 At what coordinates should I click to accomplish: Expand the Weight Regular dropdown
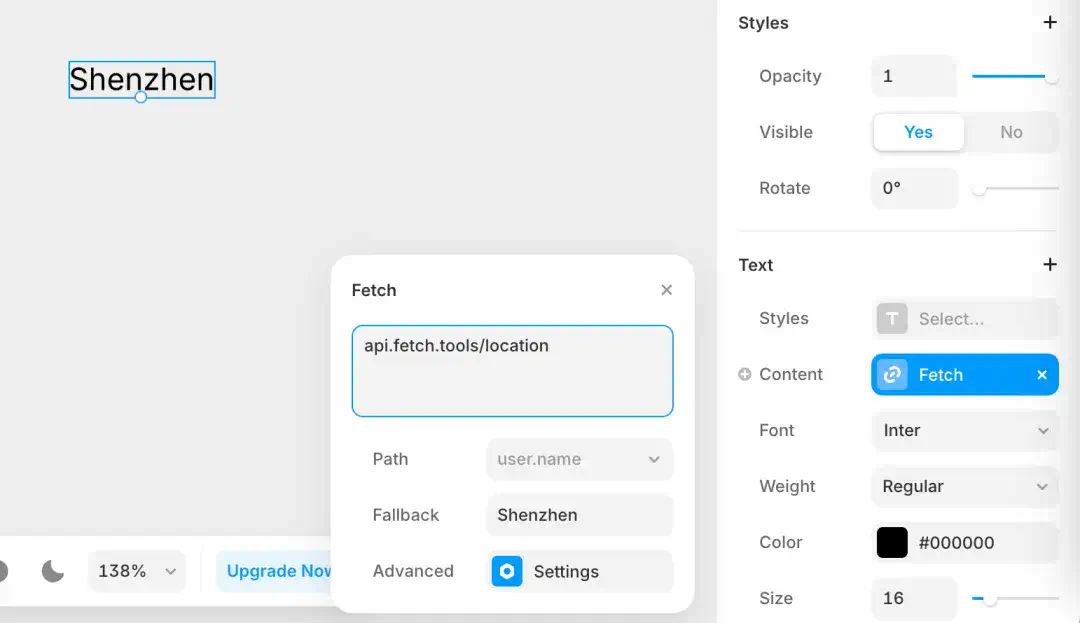[965, 487]
